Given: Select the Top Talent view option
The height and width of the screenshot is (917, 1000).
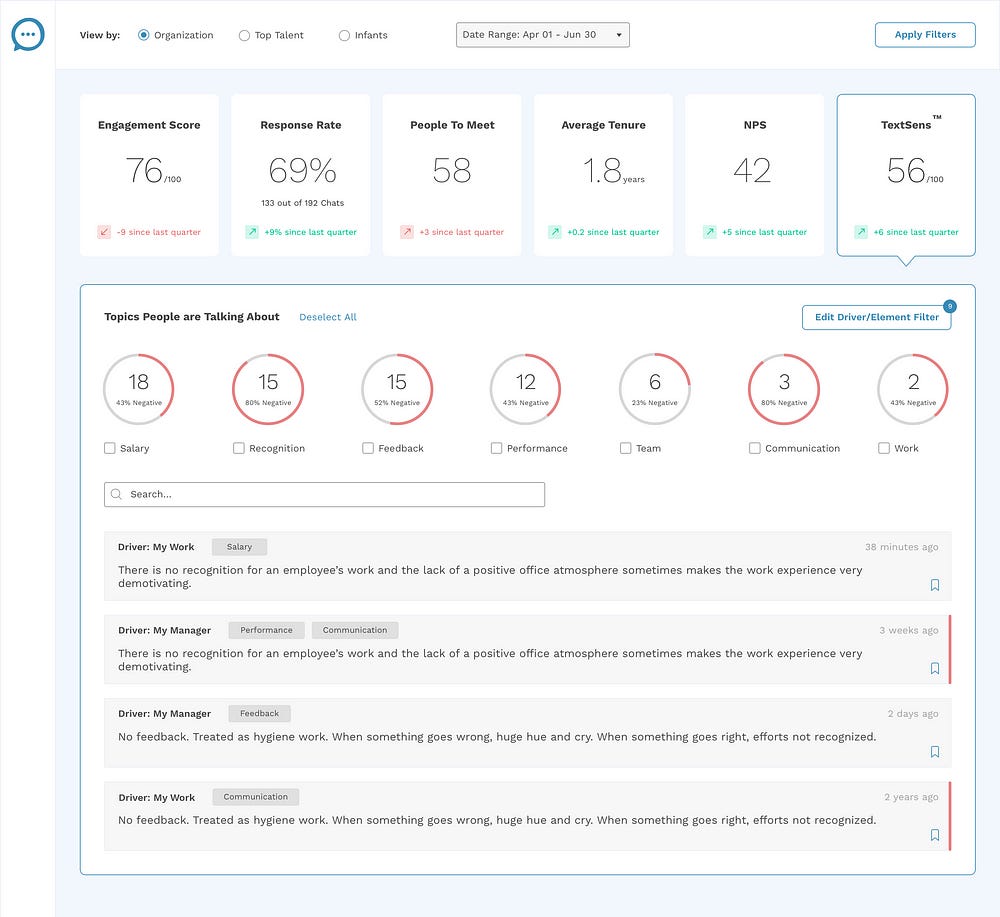Looking at the screenshot, I should point(244,36).
